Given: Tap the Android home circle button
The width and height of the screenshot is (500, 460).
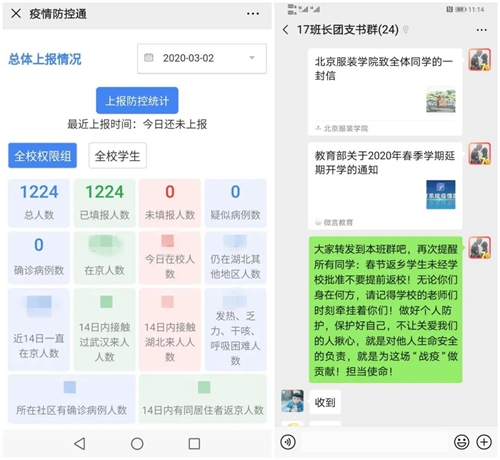Looking at the screenshot, I should point(137,444).
